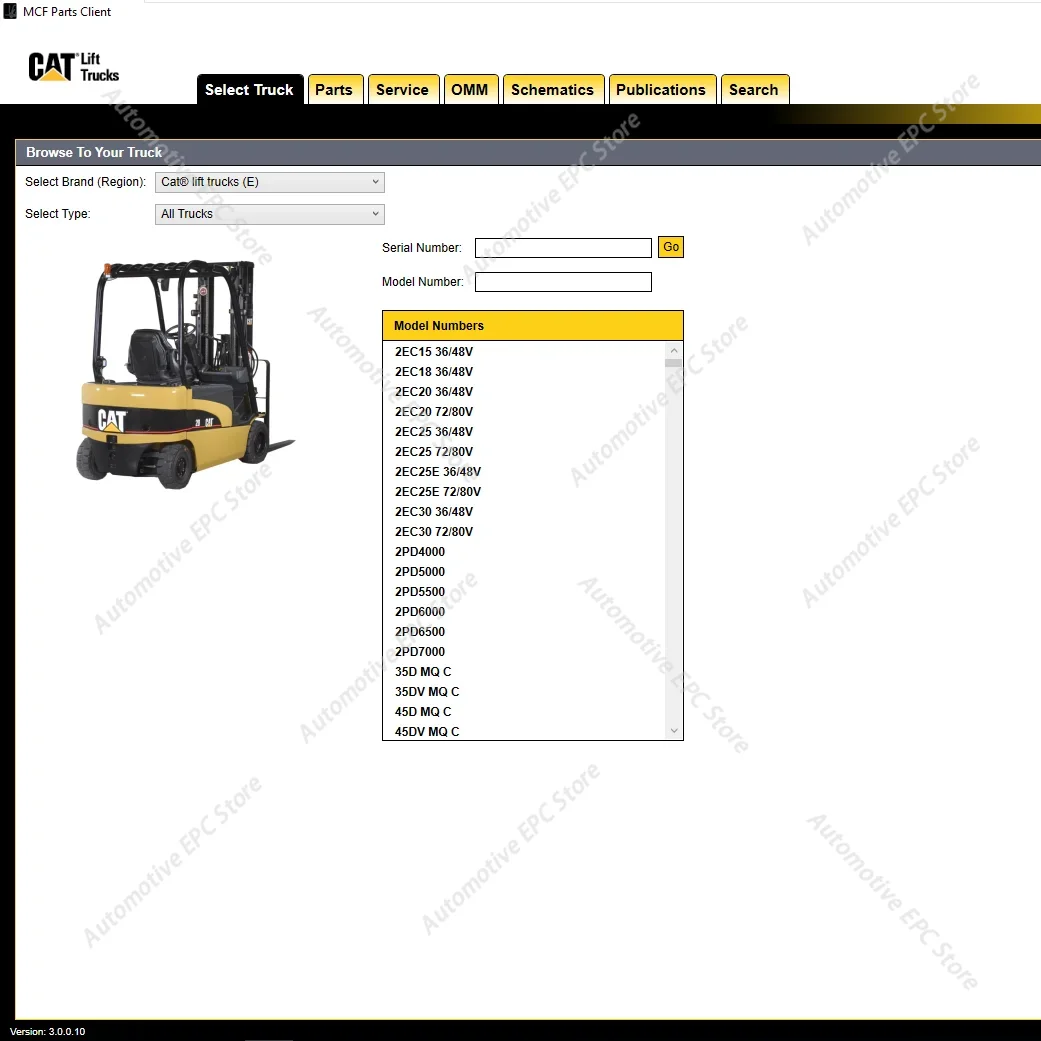Select model 2EC25E 36/48V

[438, 472]
